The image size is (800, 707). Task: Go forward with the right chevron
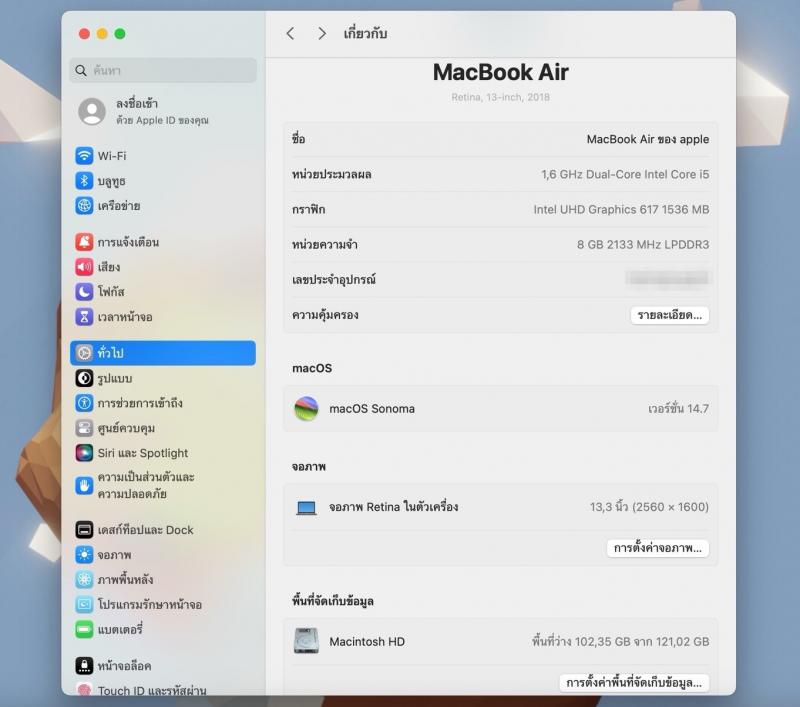coord(322,34)
